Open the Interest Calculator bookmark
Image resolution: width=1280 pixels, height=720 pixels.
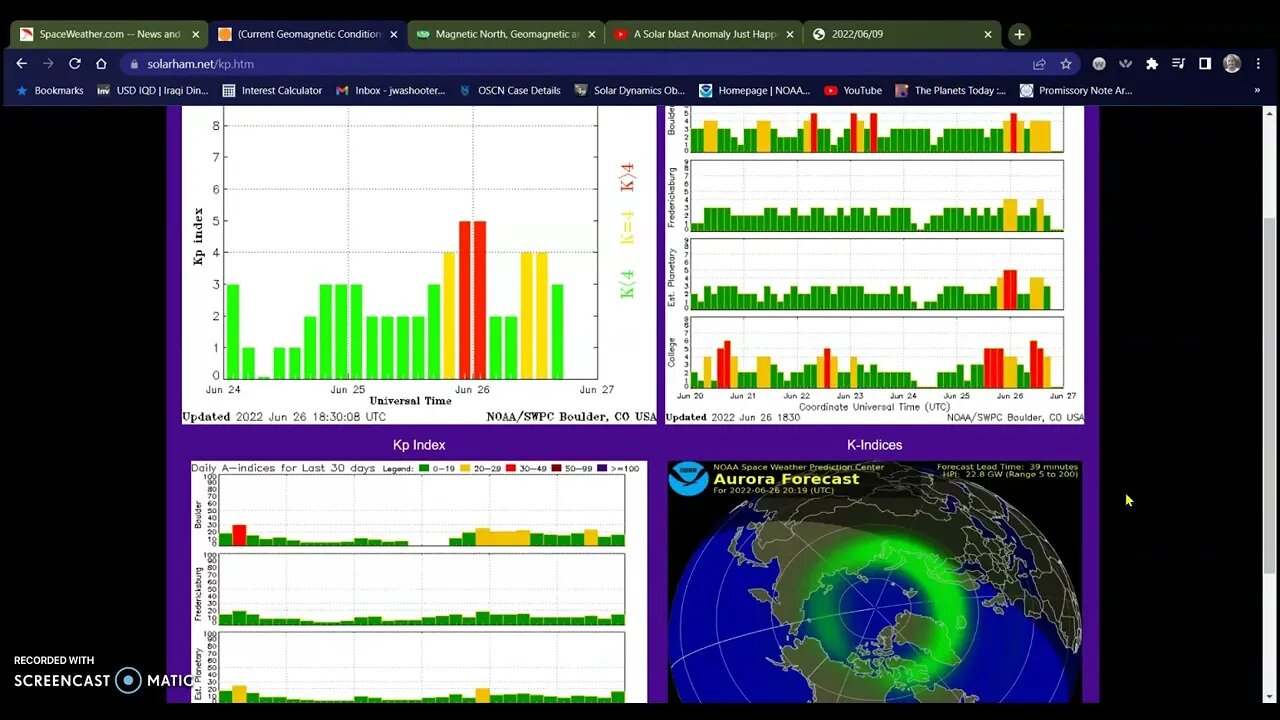point(272,90)
